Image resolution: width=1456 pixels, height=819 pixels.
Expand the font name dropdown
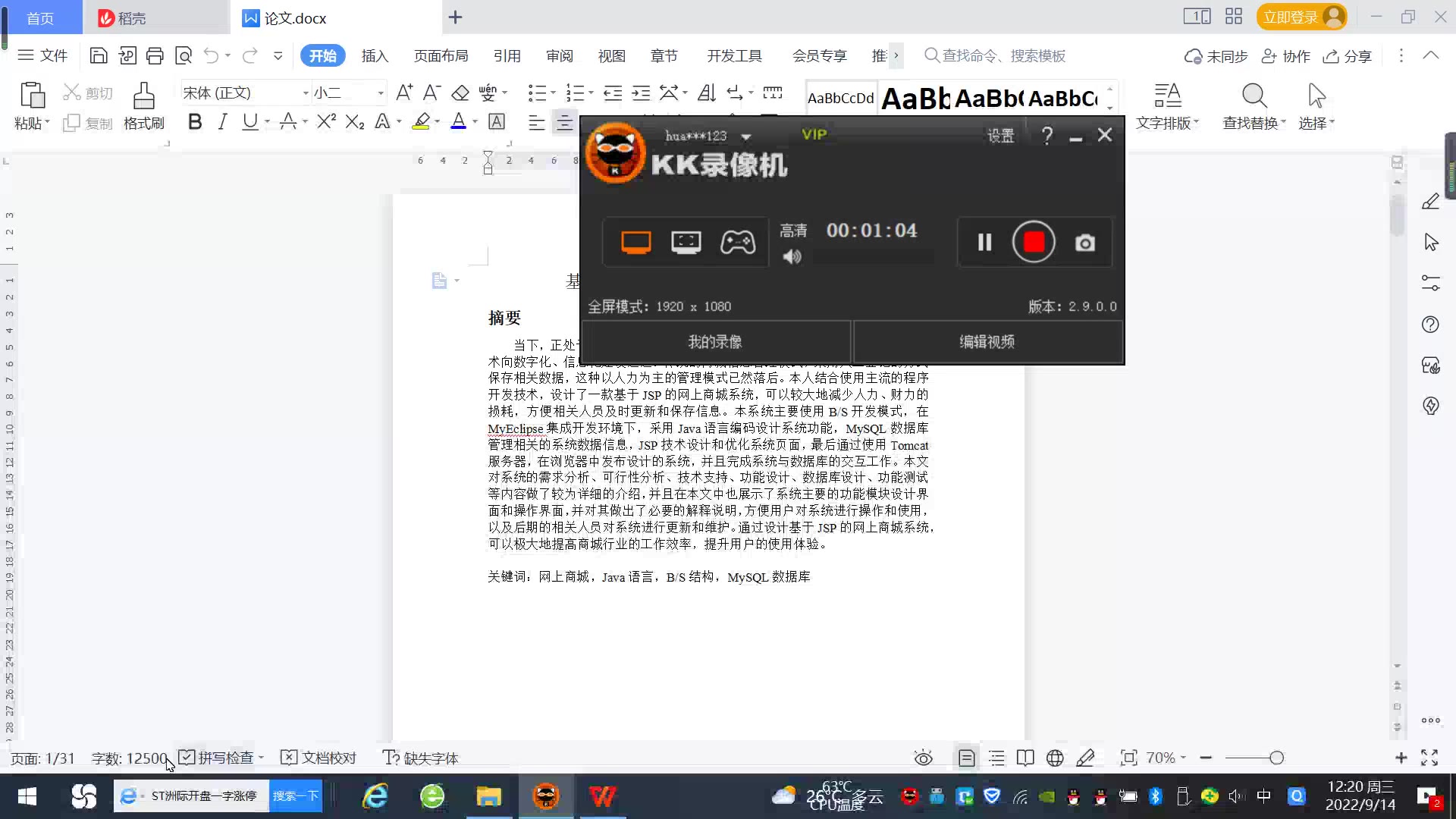[306, 93]
